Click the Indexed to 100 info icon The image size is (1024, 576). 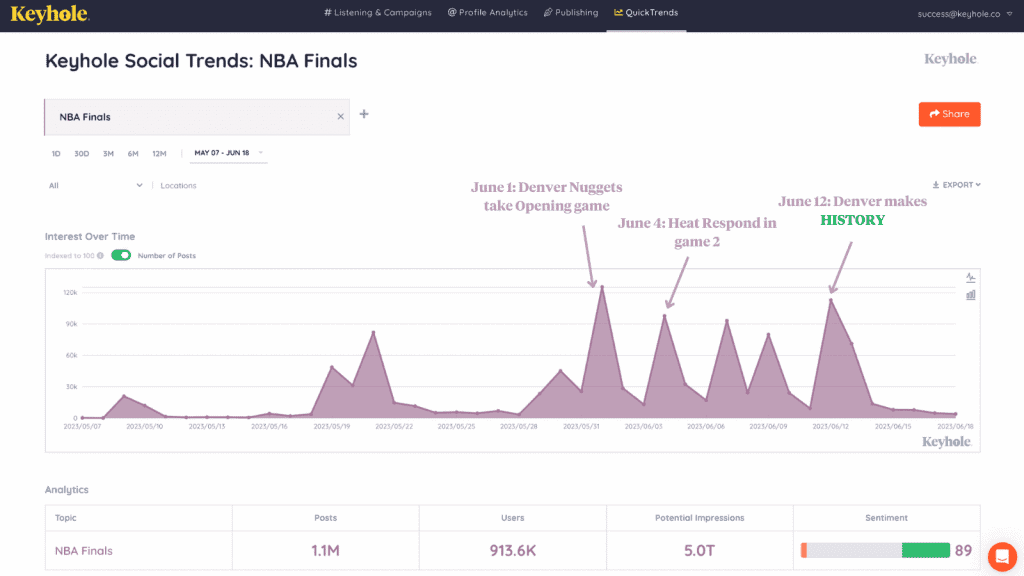(x=100, y=256)
